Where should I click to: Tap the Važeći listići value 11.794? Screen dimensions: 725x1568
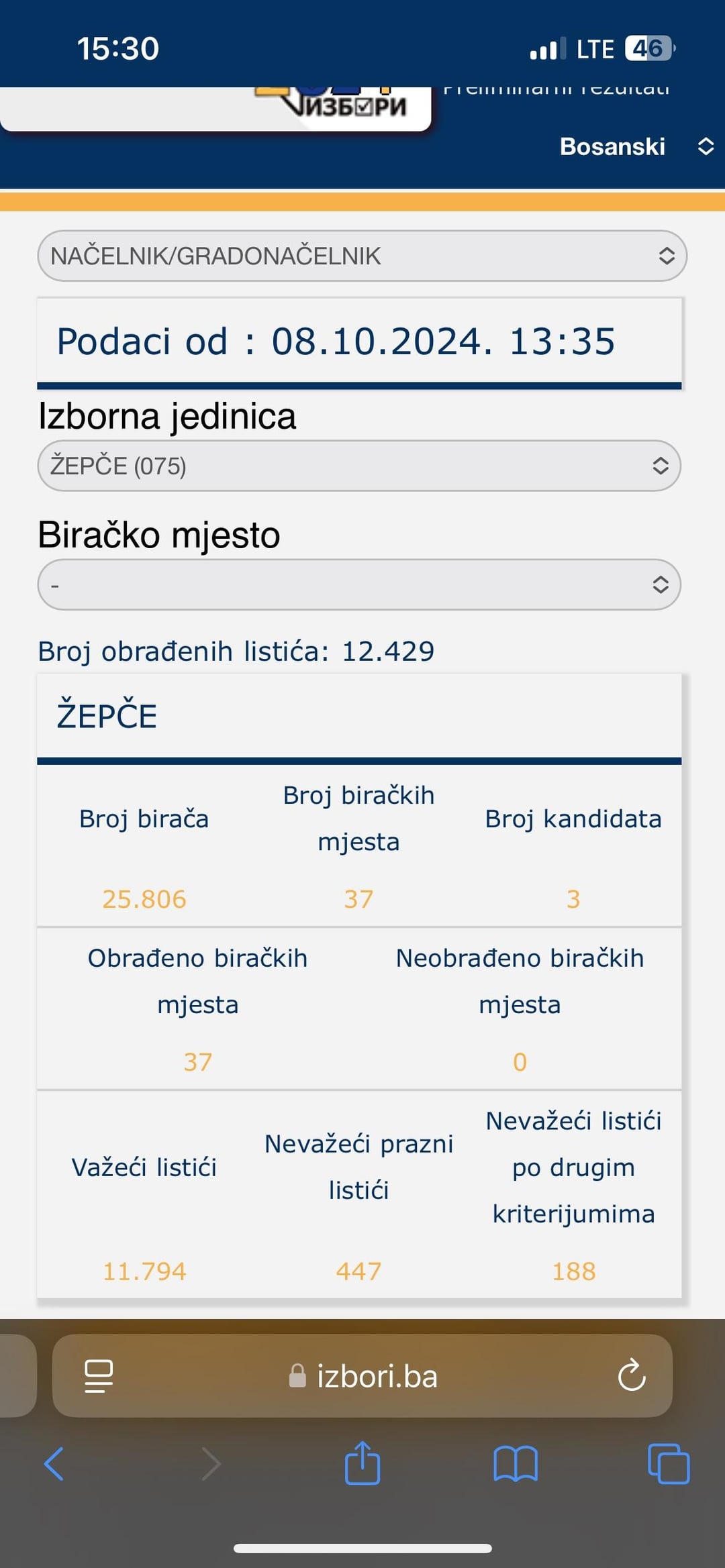pyautogui.click(x=144, y=1271)
